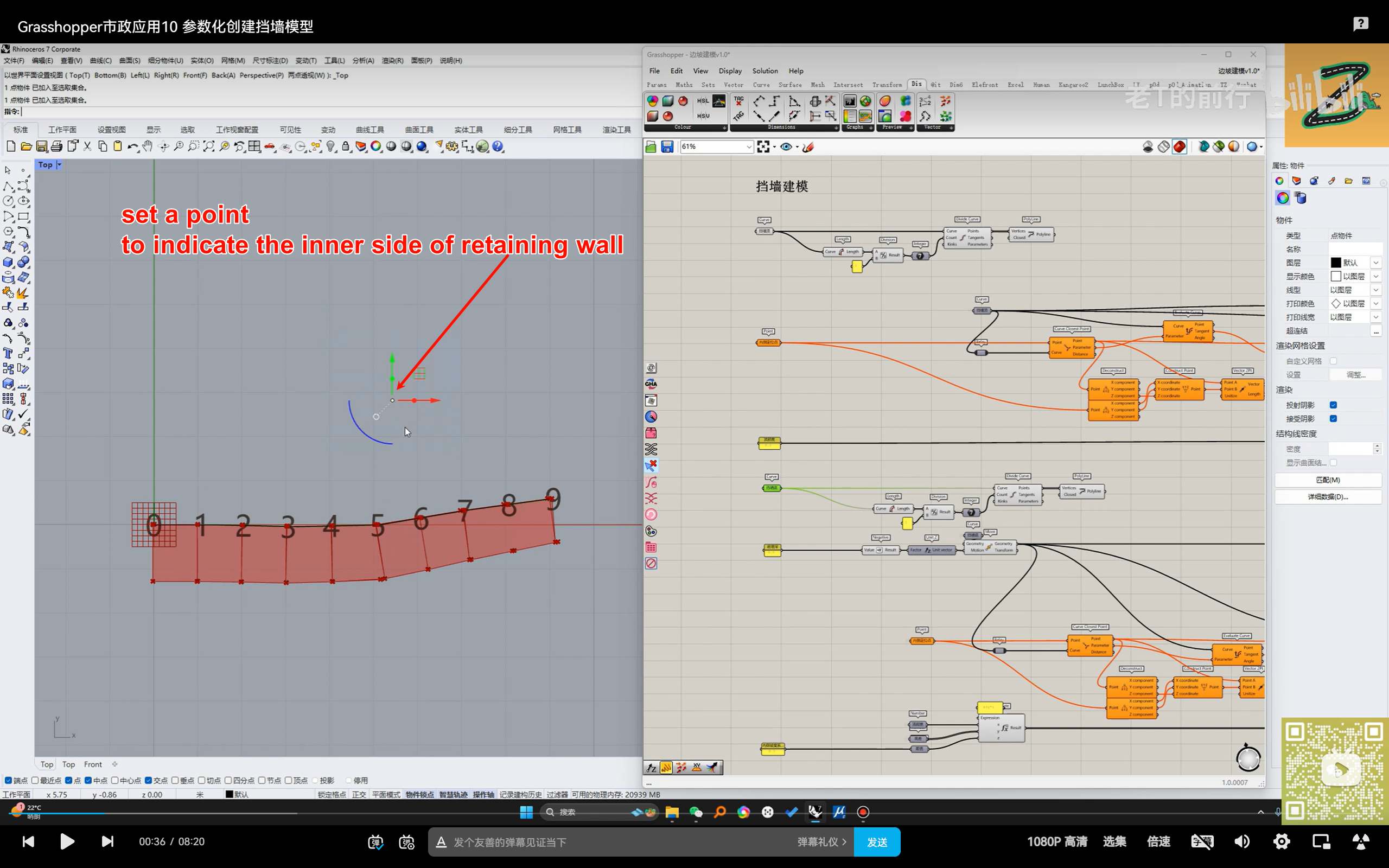Click the 匹配(M) button
The width and height of the screenshot is (1389, 868).
1328,480
